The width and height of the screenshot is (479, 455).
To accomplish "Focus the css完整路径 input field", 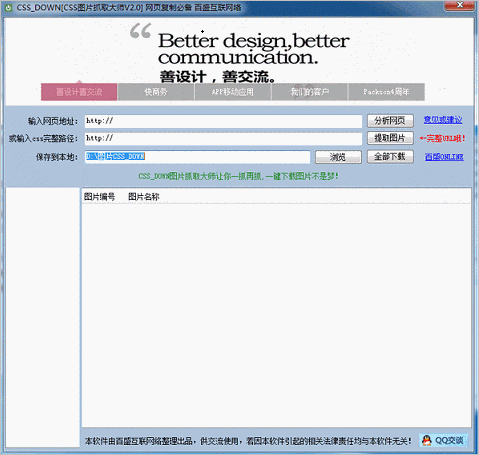I will (223, 138).
